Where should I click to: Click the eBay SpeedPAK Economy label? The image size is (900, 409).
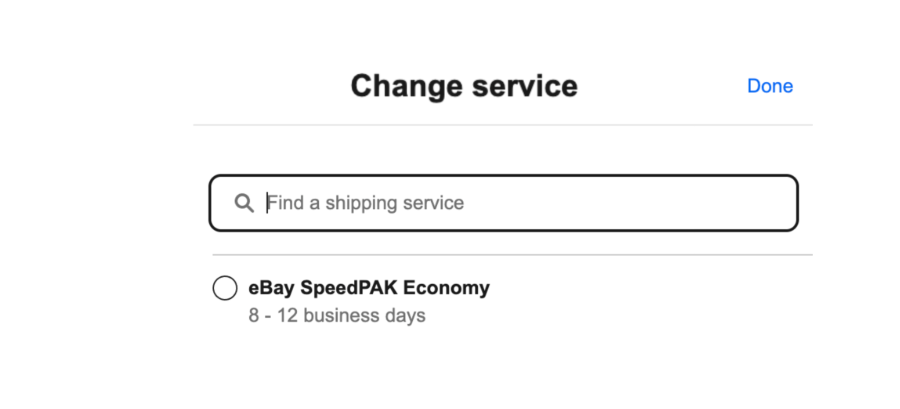point(369,288)
